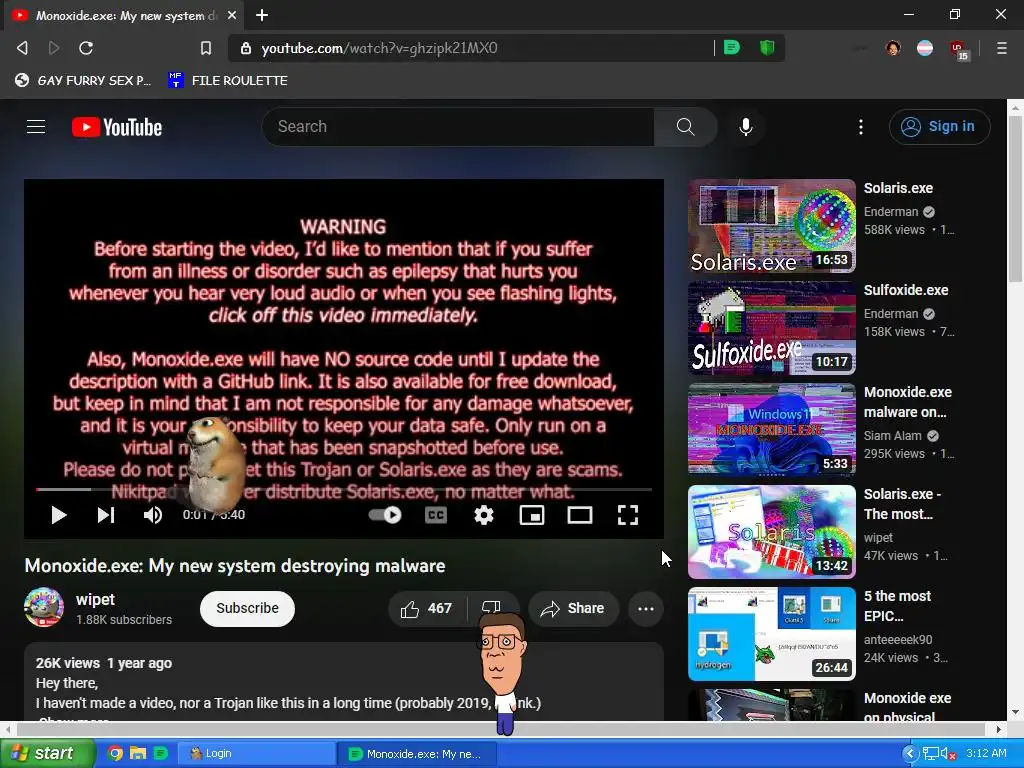Sign in to YouTube

pos(939,127)
